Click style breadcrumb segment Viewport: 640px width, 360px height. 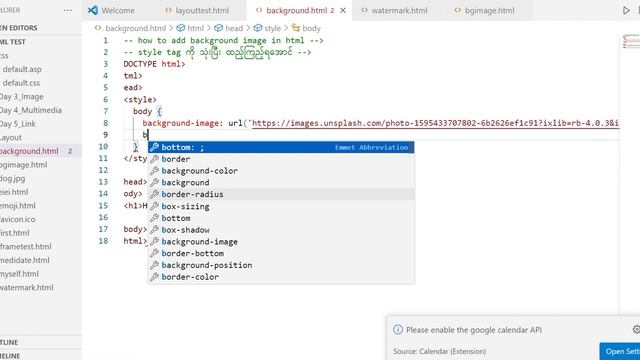pos(272,28)
